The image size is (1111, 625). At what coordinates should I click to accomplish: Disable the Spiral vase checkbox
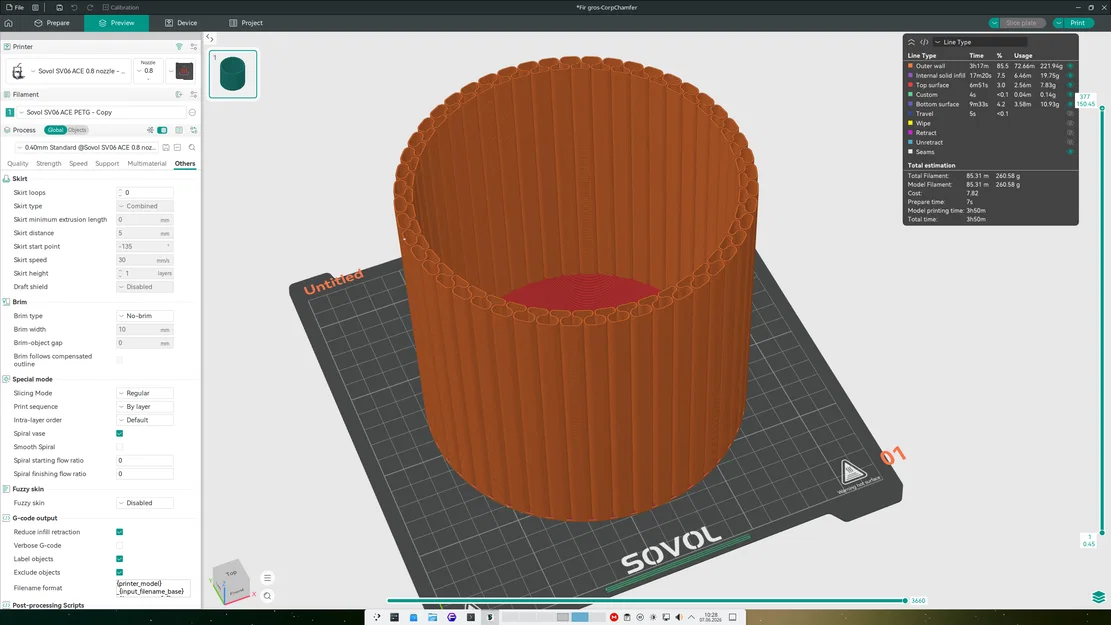(x=120, y=434)
